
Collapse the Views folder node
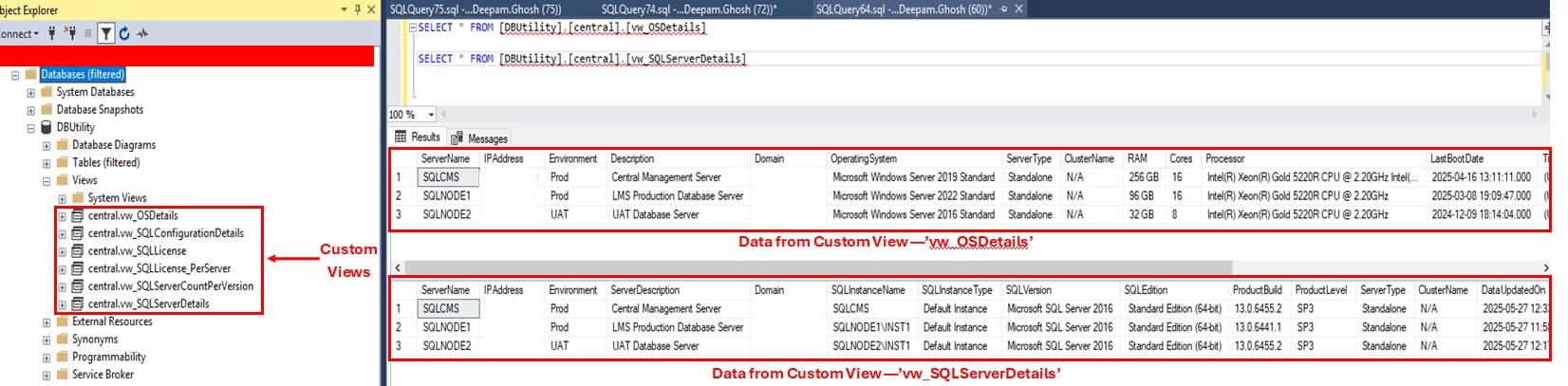pos(47,181)
